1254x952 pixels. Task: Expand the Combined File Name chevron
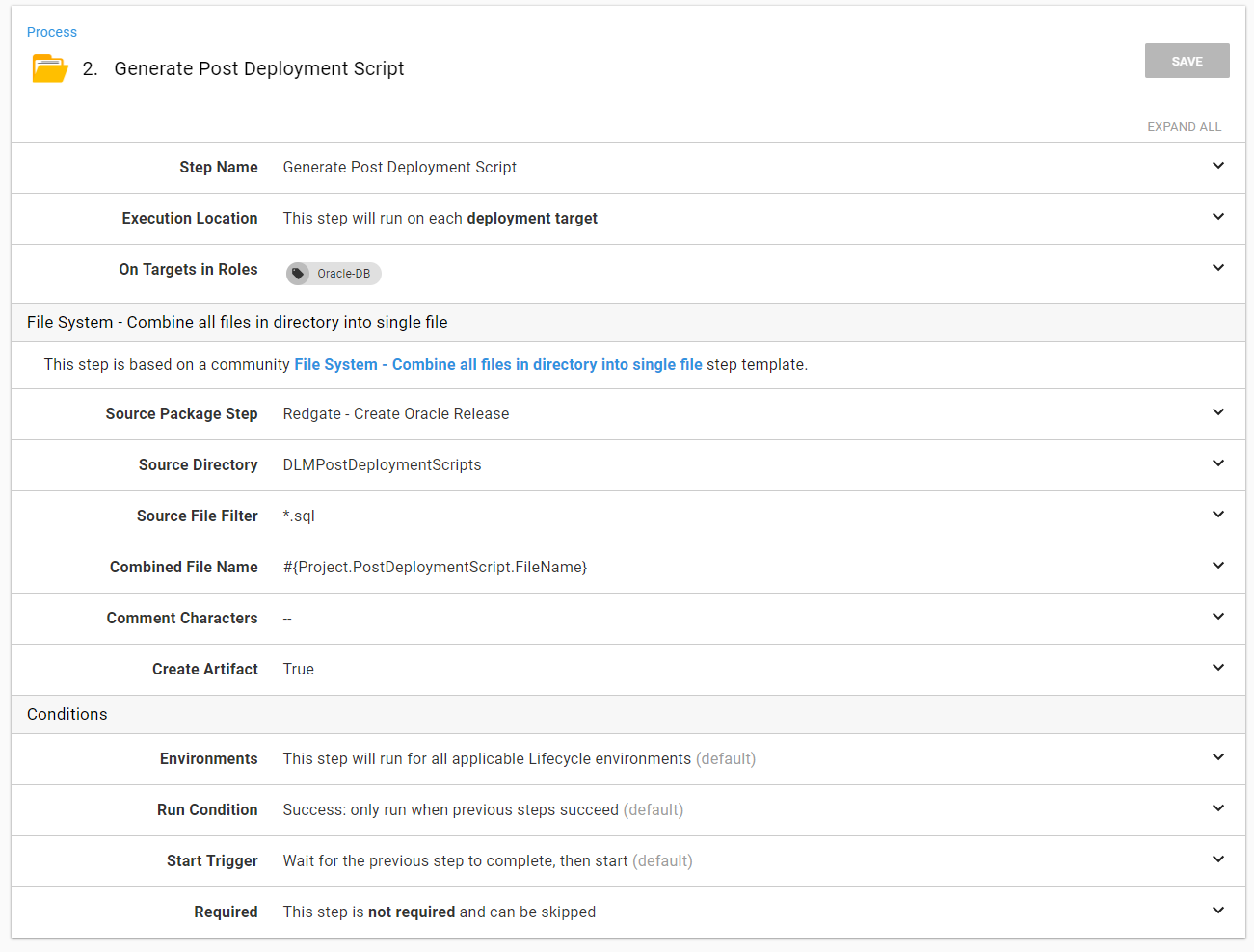click(1218, 566)
